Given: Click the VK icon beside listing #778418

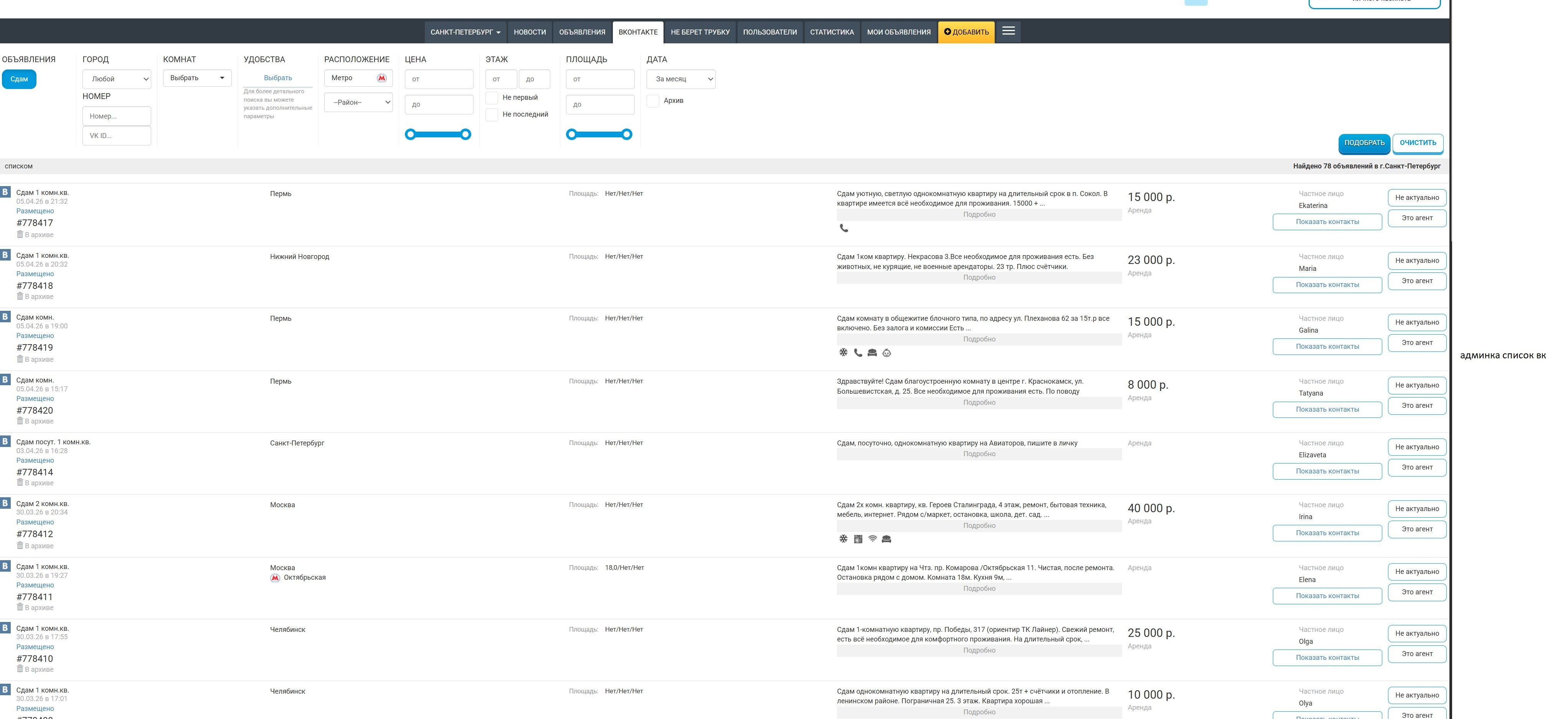Looking at the screenshot, I should pyautogui.click(x=5, y=254).
